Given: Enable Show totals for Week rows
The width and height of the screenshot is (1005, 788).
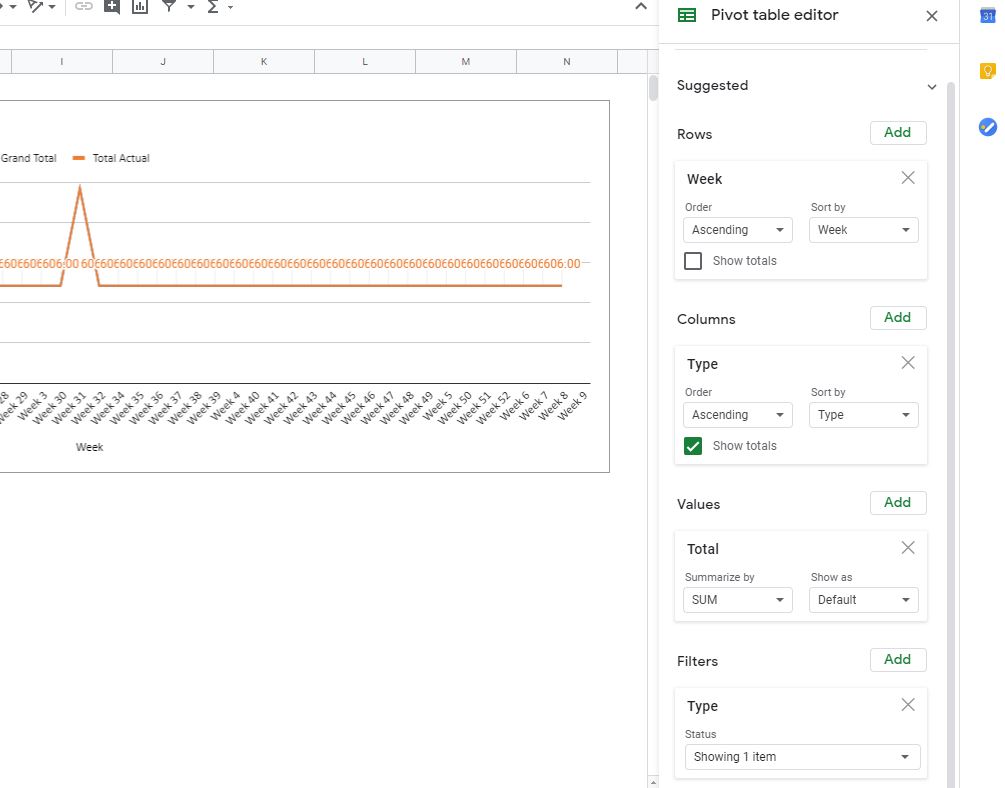Looking at the screenshot, I should 695,260.
